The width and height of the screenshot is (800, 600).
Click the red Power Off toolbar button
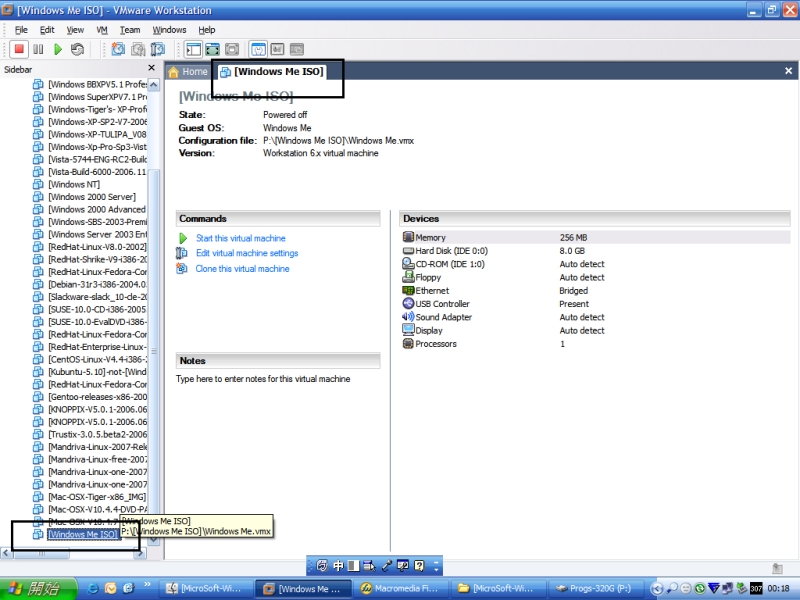click(19, 49)
